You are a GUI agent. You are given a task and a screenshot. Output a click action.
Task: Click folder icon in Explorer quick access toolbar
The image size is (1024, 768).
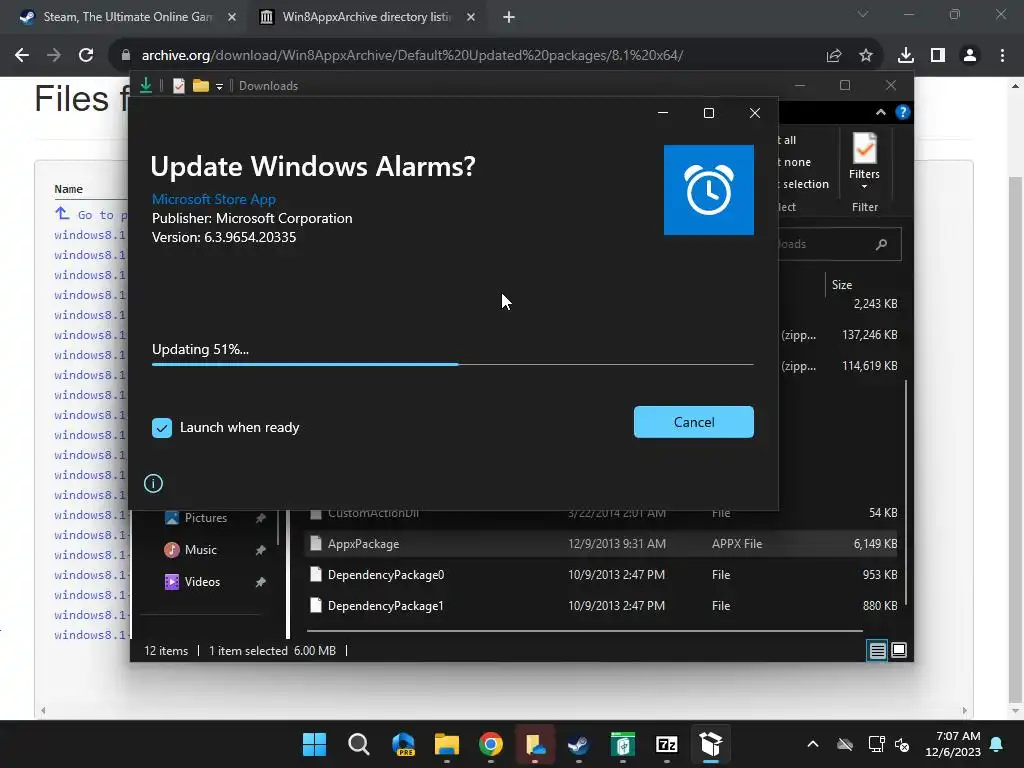click(x=200, y=86)
